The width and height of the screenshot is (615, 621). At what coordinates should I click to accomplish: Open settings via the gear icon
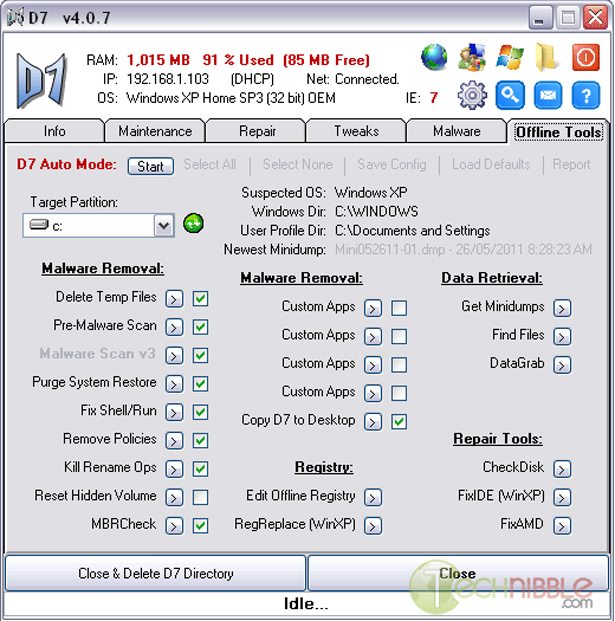(472, 96)
